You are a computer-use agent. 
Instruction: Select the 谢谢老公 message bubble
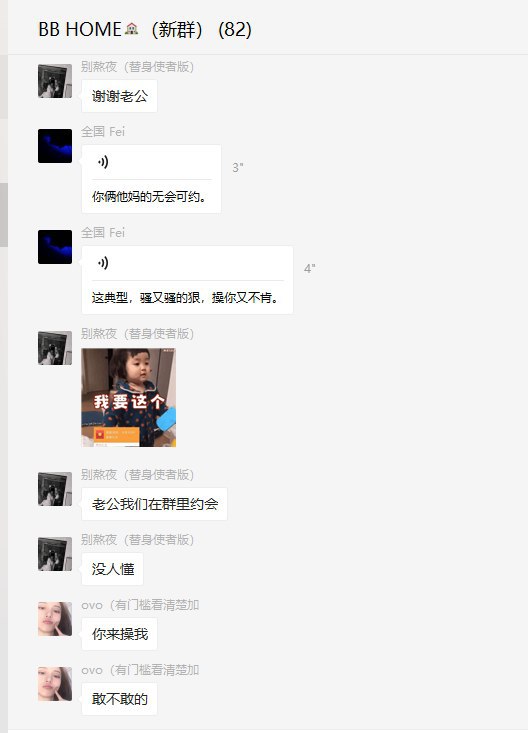(x=119, y=96)
